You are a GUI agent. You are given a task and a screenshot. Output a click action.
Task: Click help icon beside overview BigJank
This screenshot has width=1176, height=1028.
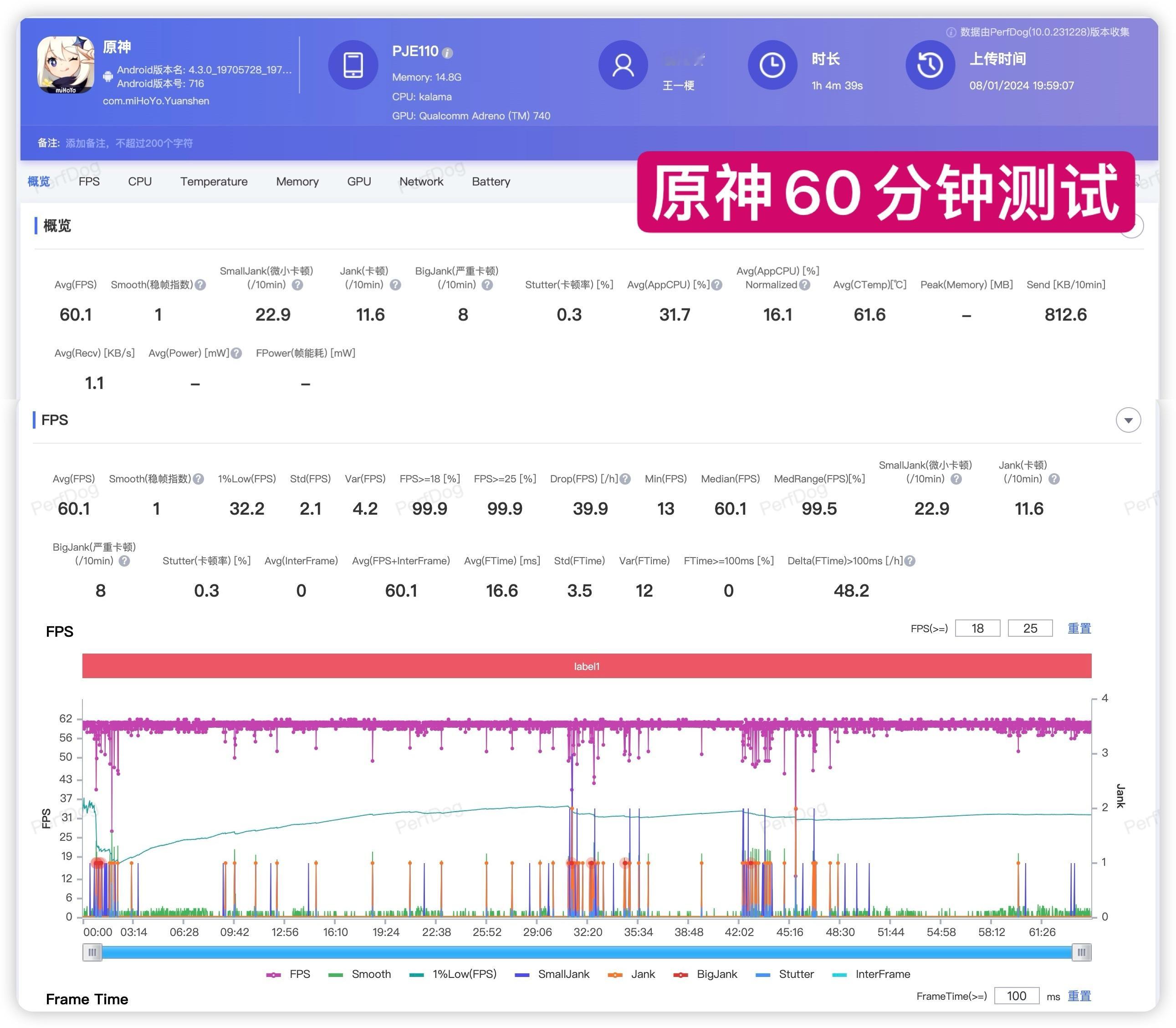tap(487, 285)
